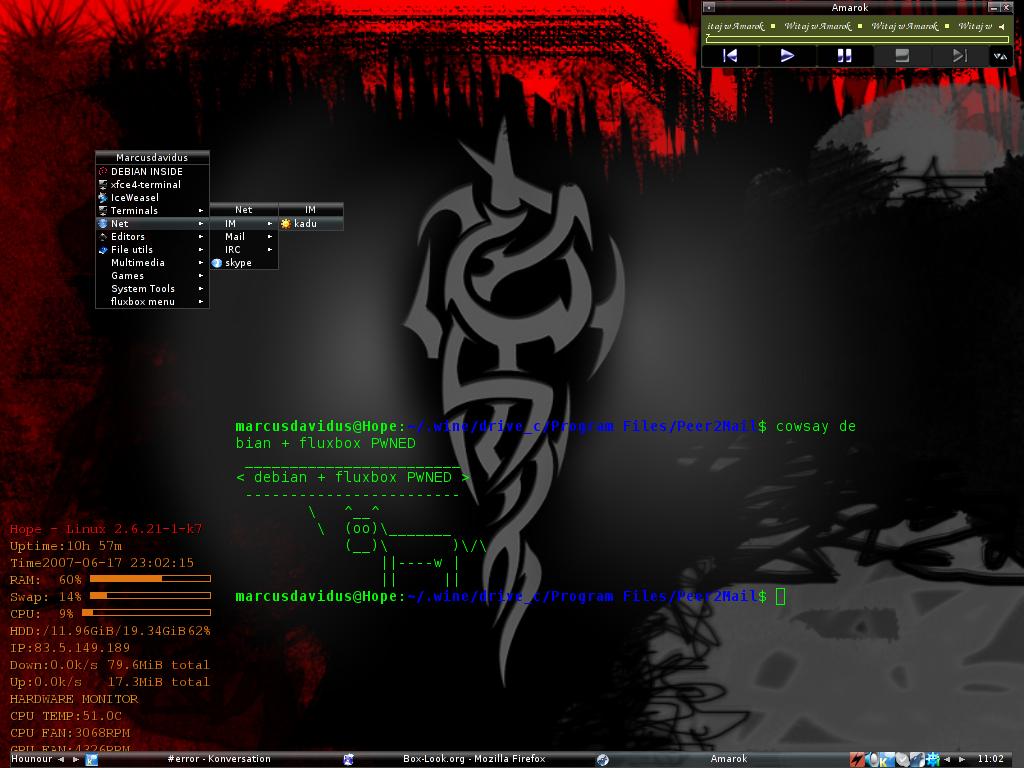Skip to previous track in Amarok
Image resolution: width=1024 pixels, height=768 pixels.
pos(730,56)
